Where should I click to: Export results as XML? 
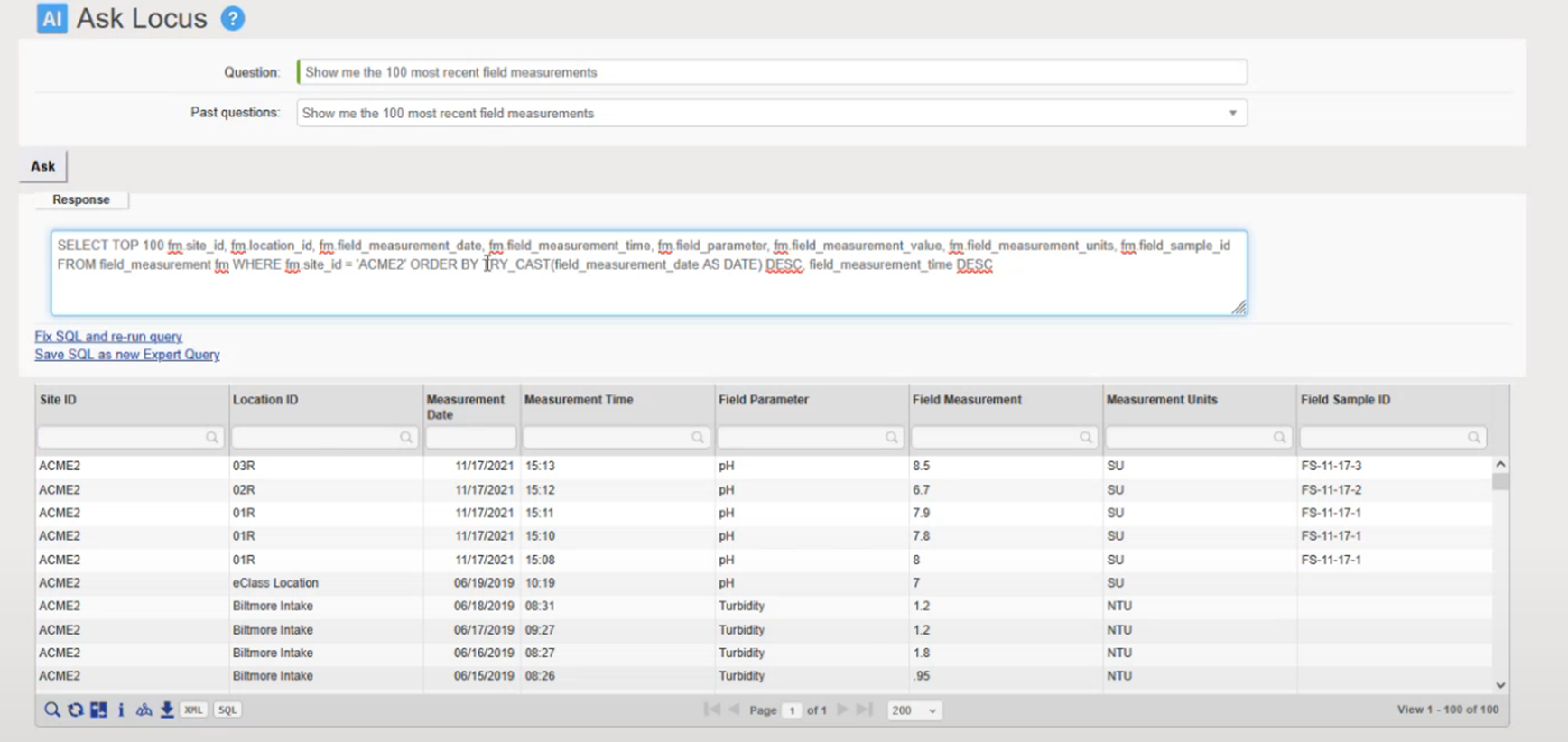[x=193, y=710]
